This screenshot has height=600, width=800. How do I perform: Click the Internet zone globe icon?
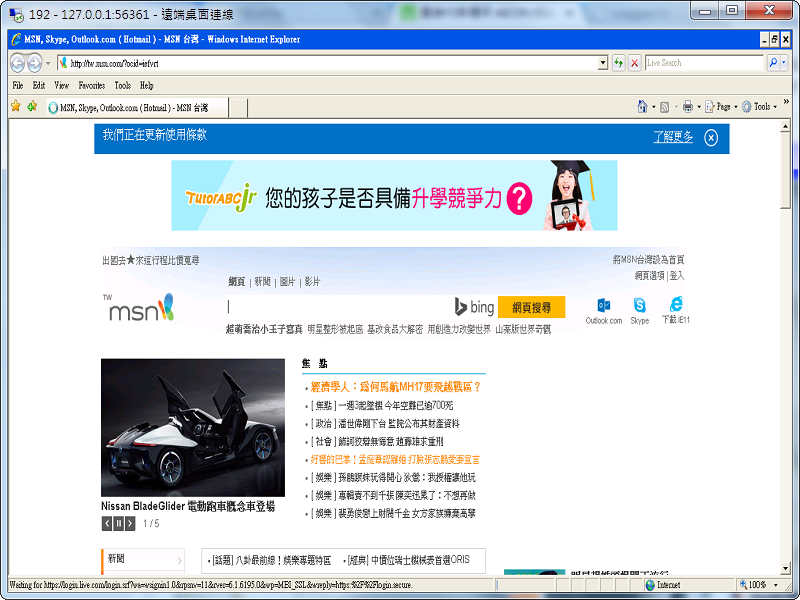click(650, 585)
